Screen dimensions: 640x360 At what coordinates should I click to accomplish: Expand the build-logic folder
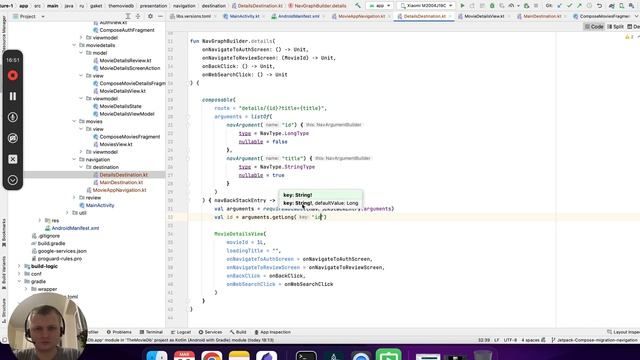tap(19, 266)
